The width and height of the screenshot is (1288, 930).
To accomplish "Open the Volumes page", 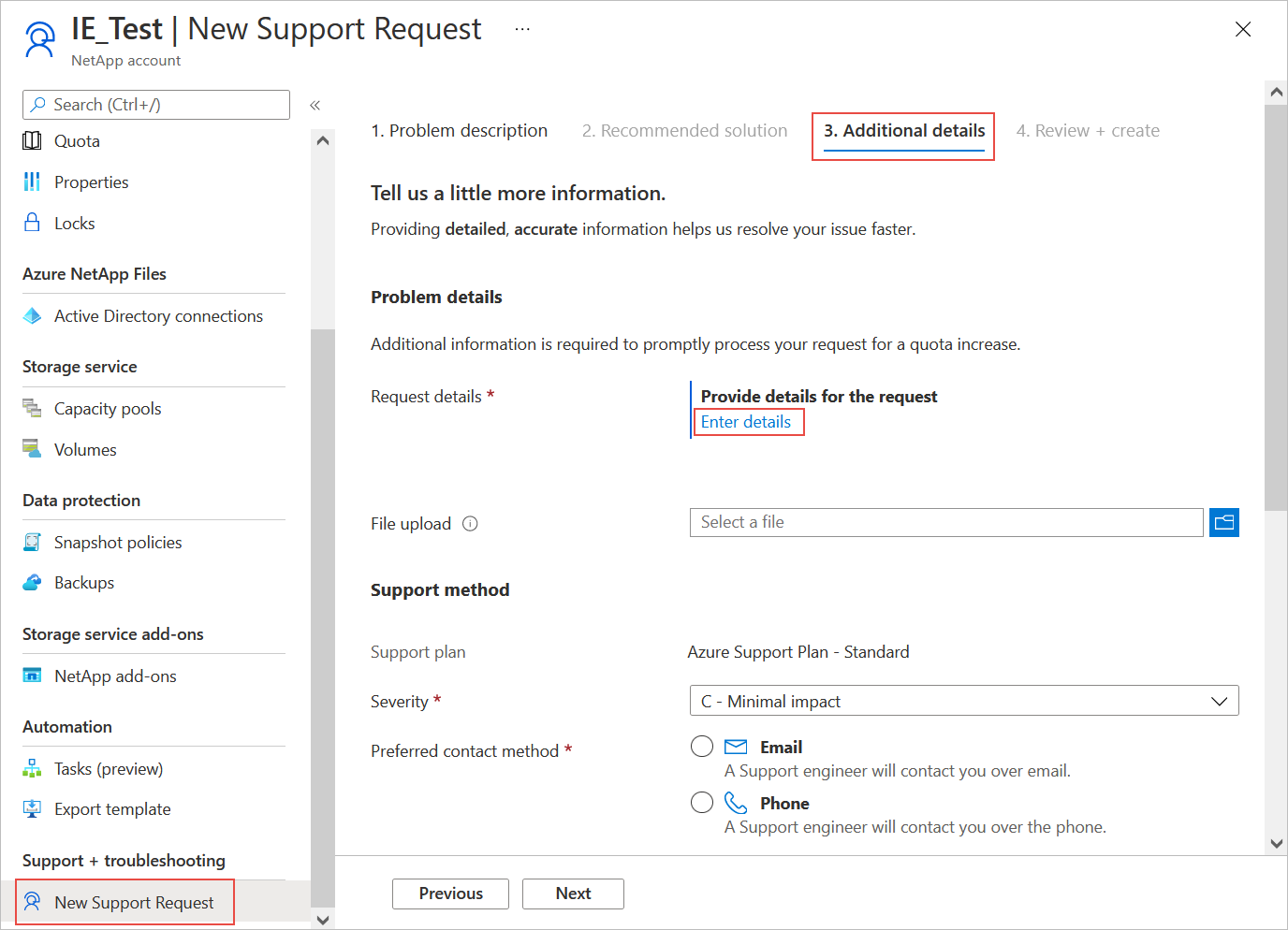I will [85, 449].
